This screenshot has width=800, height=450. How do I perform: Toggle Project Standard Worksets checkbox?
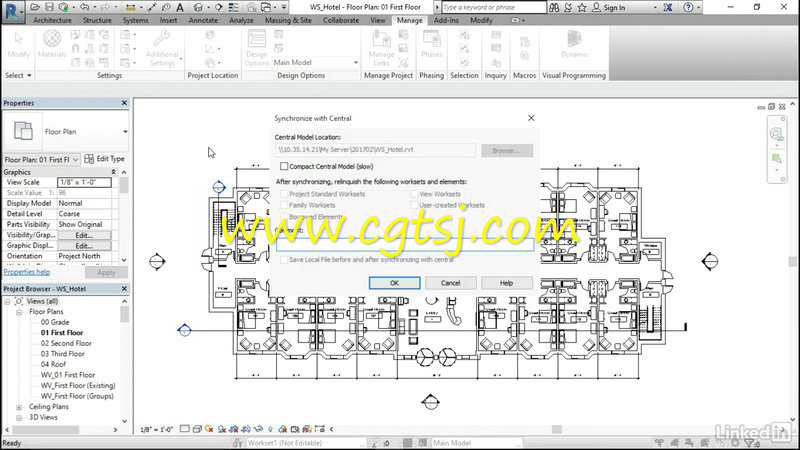tap(284, 194)
